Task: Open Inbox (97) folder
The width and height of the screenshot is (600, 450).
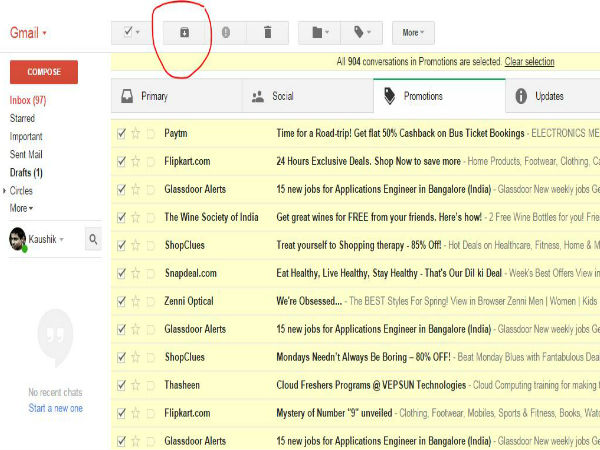Action: coord(28,100)
